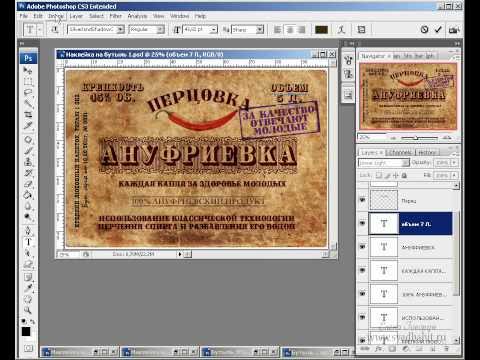Select the Brush tool

point(28,151)
